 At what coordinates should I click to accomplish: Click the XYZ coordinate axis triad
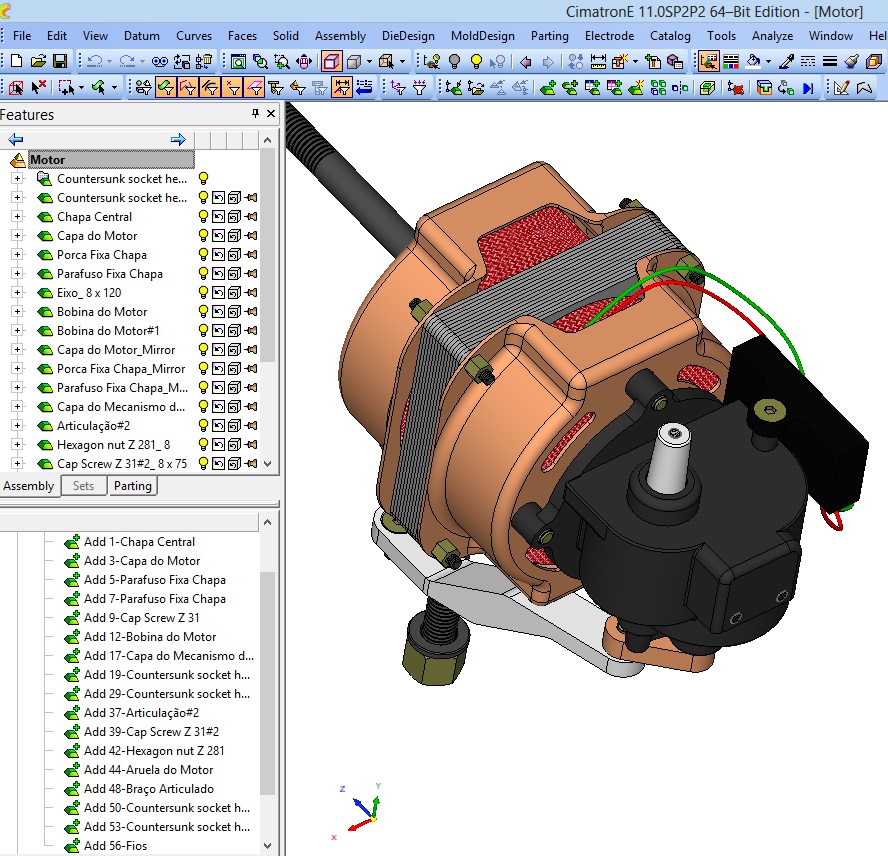361,811
